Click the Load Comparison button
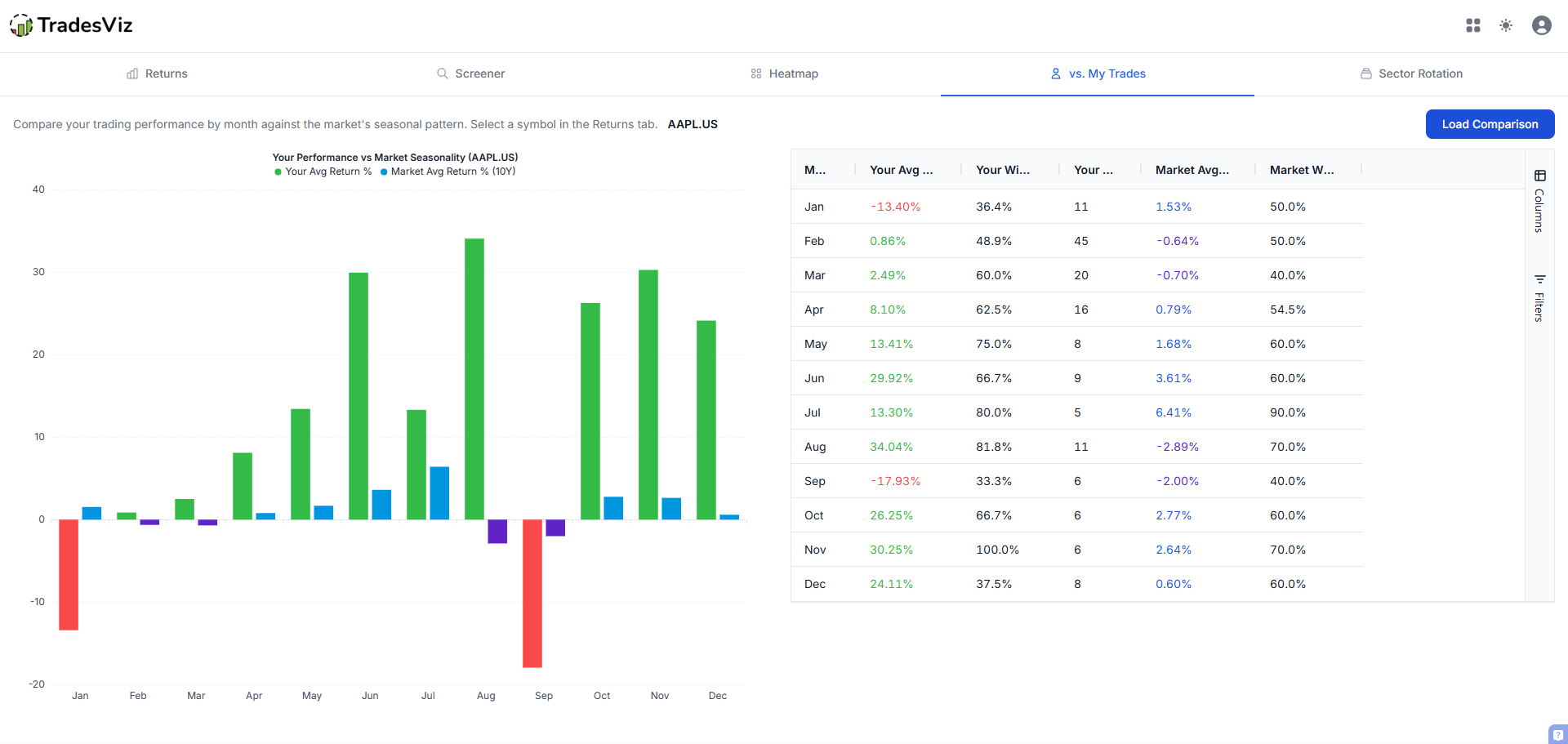The image size is (1568, 744). (1490, 124)
